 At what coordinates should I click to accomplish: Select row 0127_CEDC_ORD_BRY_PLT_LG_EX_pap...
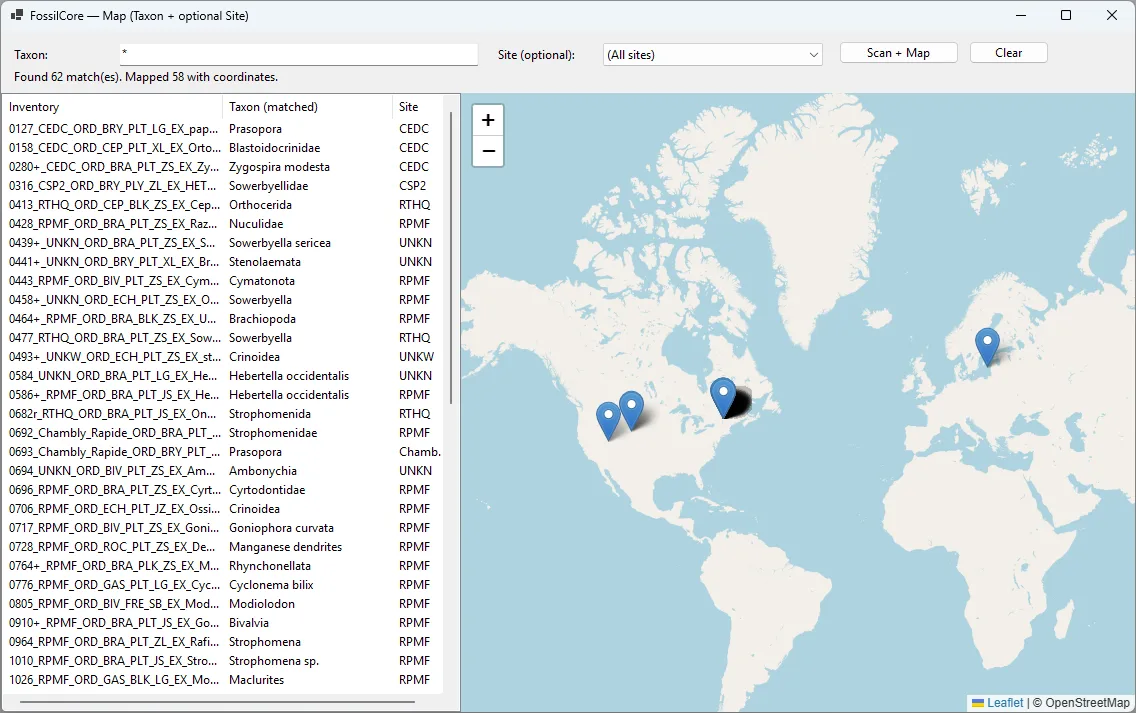coord(223,129)
